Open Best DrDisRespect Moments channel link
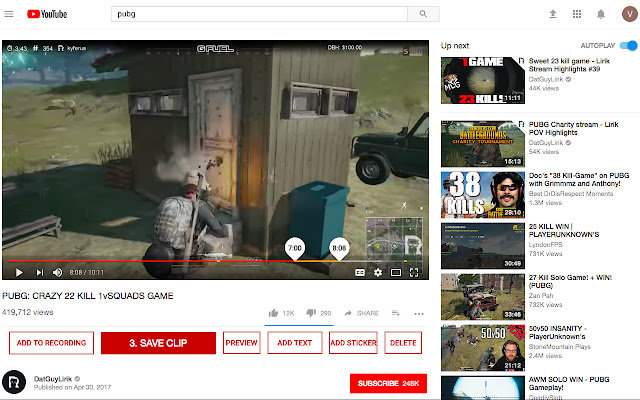 click(571, 193)
